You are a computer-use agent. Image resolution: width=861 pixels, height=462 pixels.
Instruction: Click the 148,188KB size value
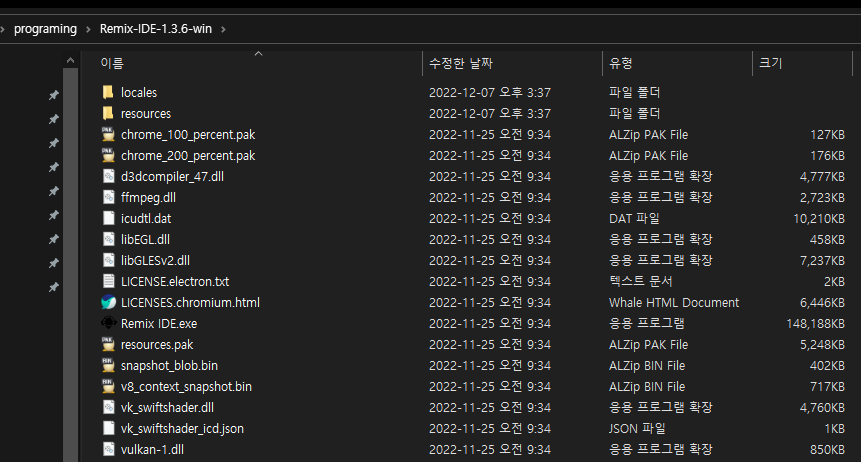click(x=815, y=324)
